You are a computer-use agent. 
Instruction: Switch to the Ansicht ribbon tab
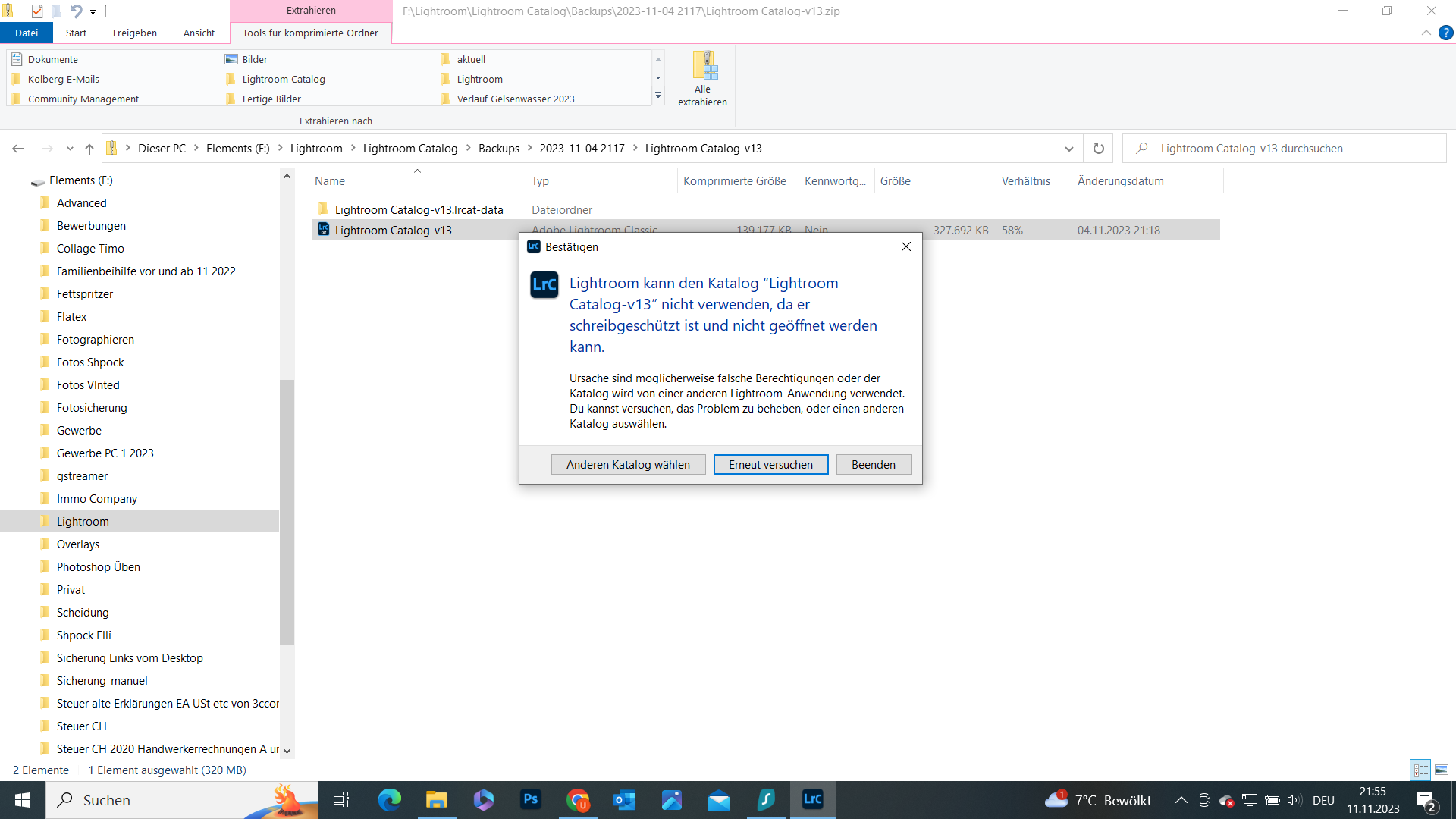[199, 33]
